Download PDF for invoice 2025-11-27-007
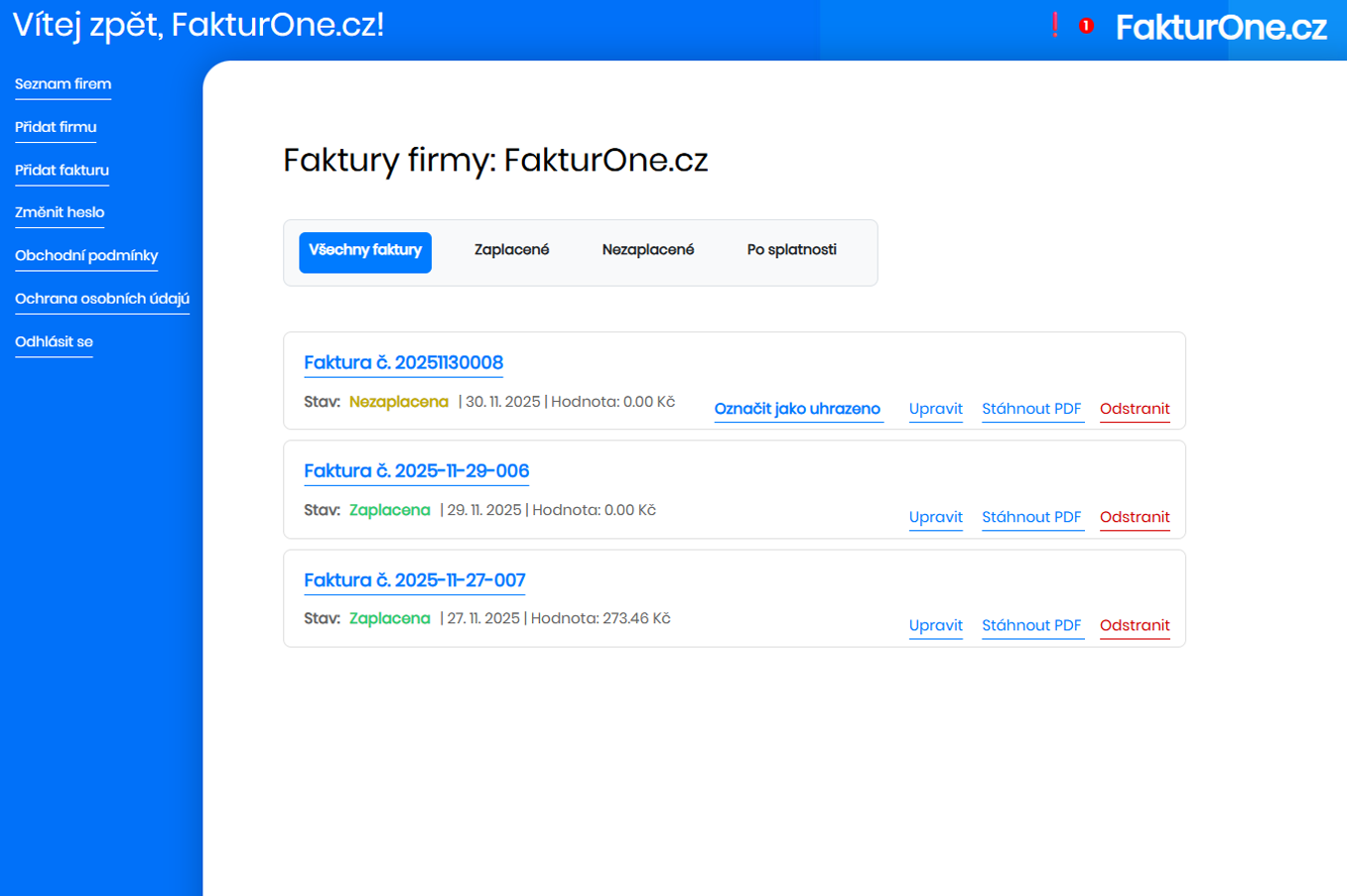Screen dimensions: 1347x896 [x=1031, y=625]
